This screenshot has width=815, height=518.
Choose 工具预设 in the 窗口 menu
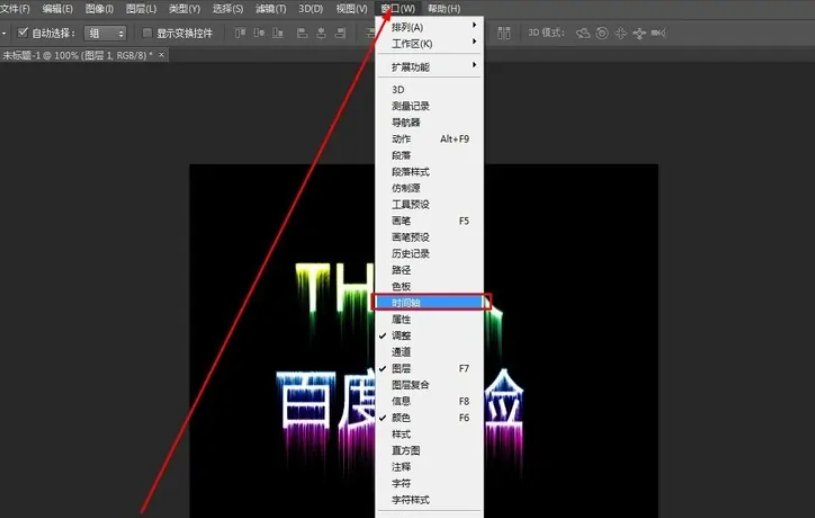429,204
